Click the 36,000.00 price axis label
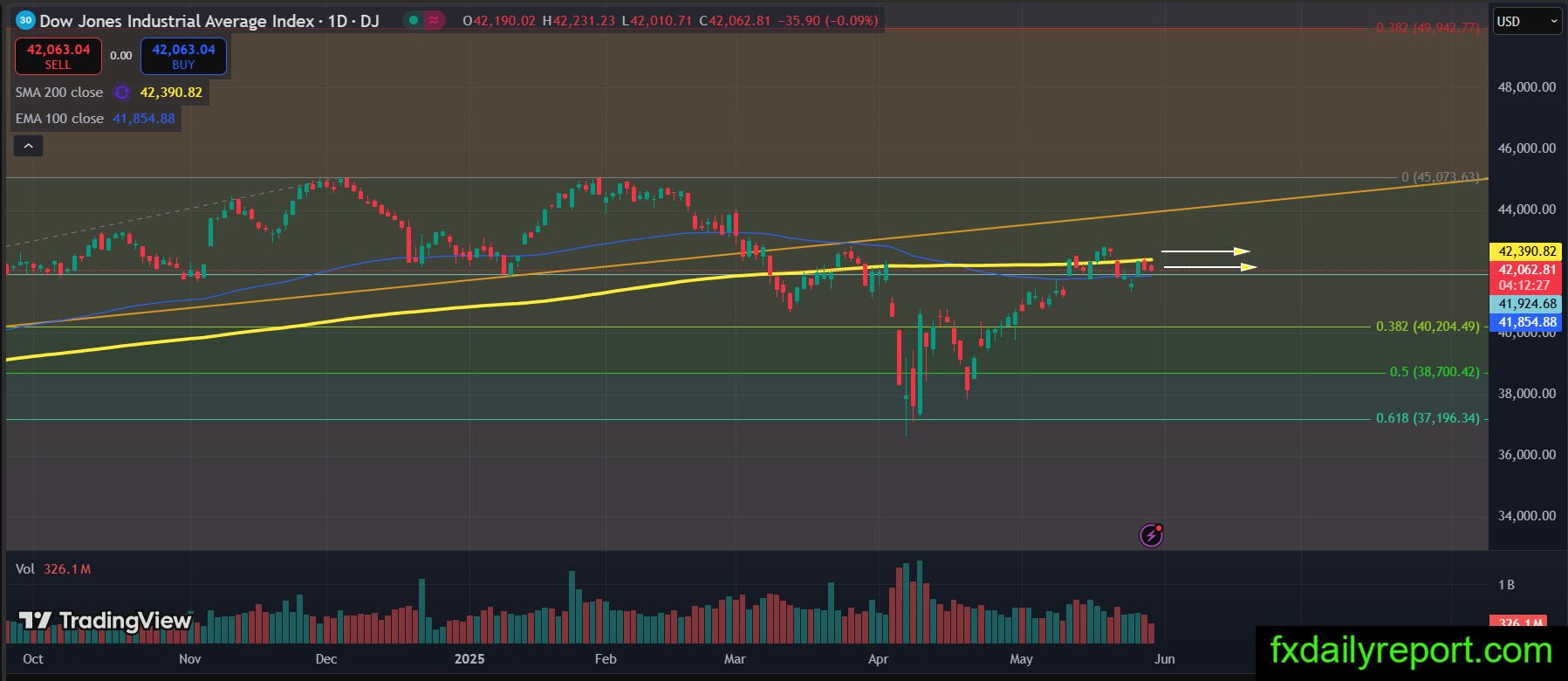This screenshot has width=1568, height=681. [1527, 455]
